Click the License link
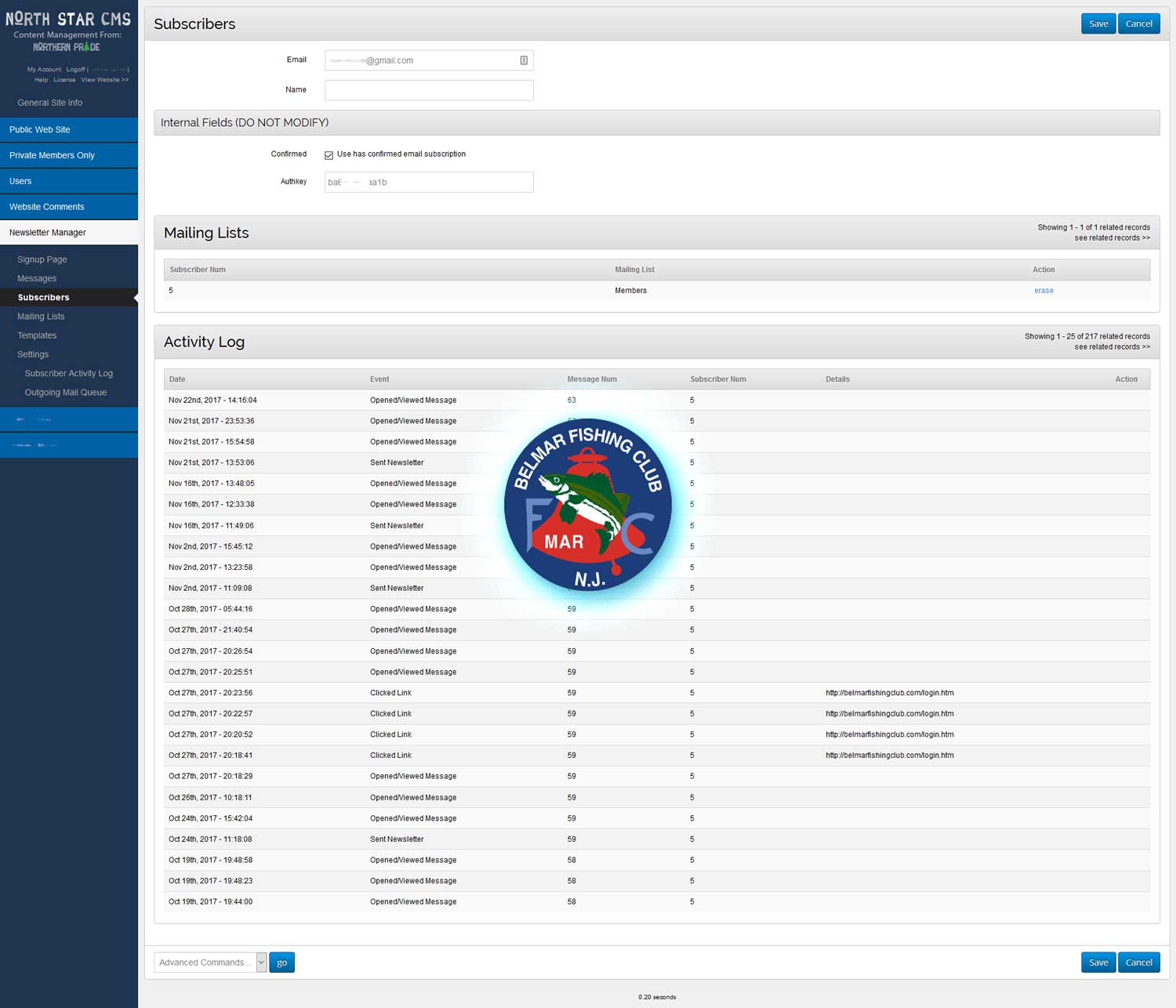Image resolution: width=1176 pixels, height=1008 pixels. click(64, 80)
